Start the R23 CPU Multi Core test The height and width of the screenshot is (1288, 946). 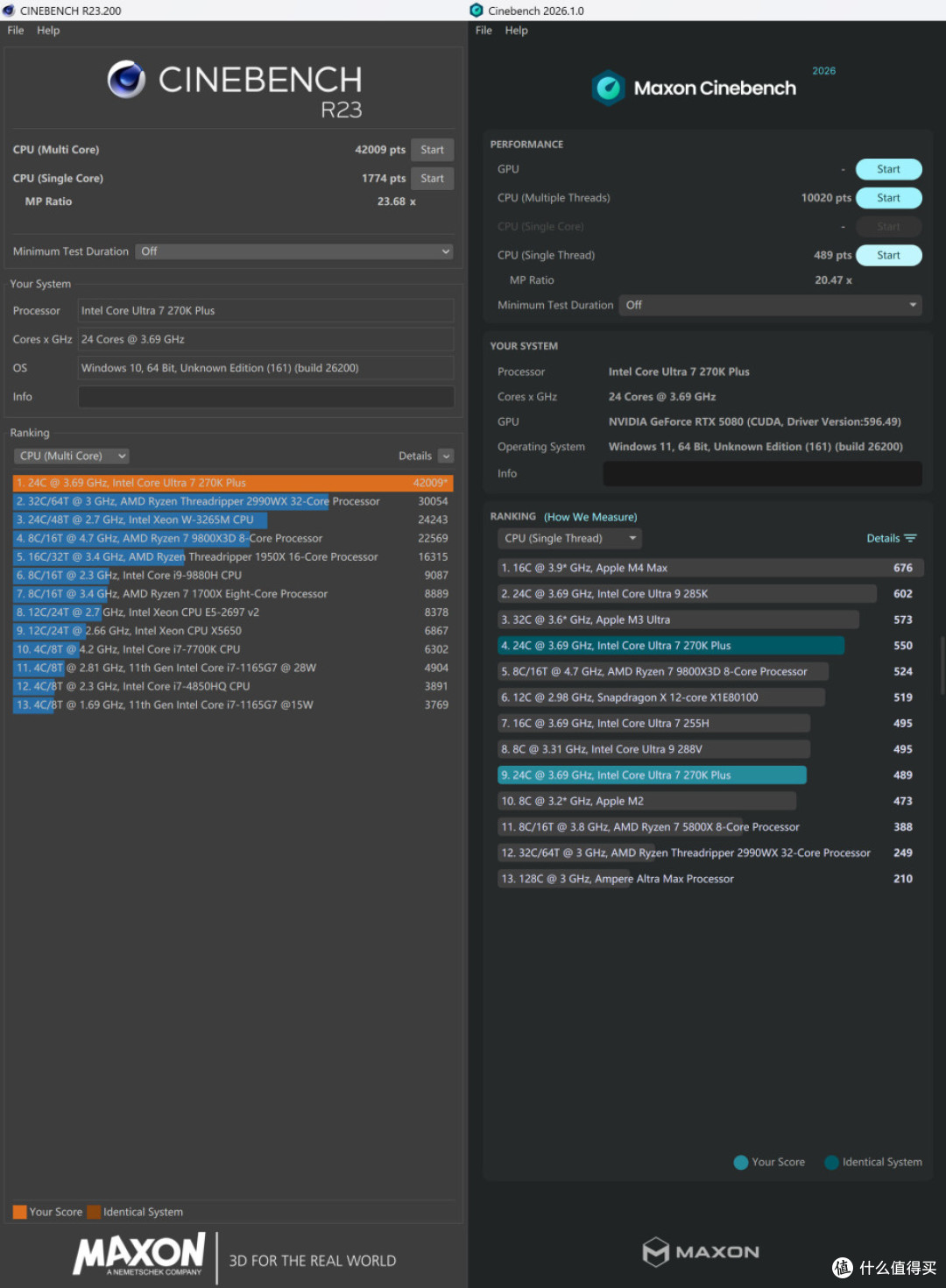tap(432, 150)
